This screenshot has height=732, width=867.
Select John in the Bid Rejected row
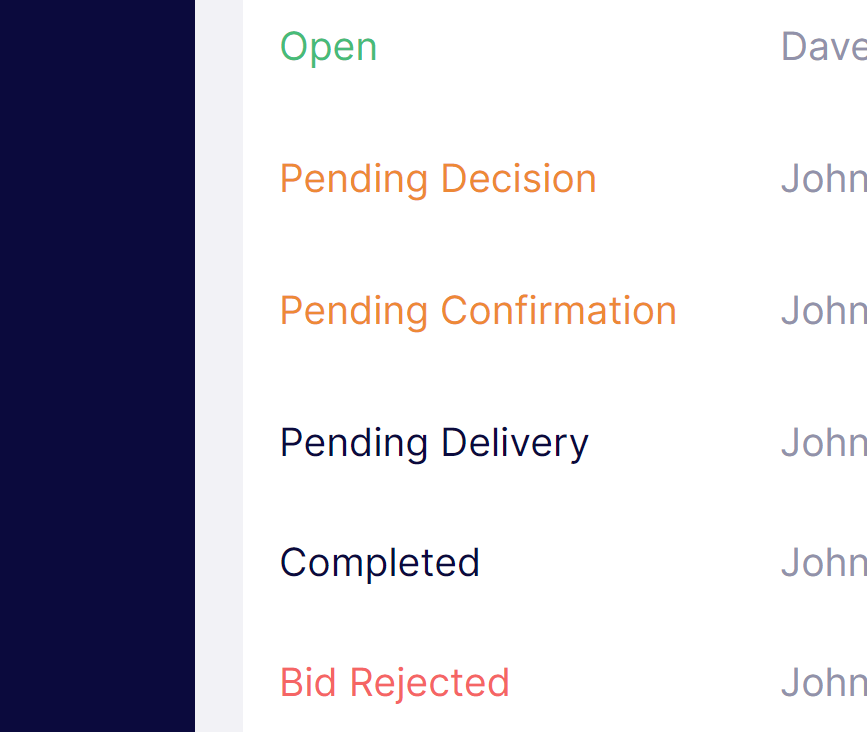[x=824, y=683]
